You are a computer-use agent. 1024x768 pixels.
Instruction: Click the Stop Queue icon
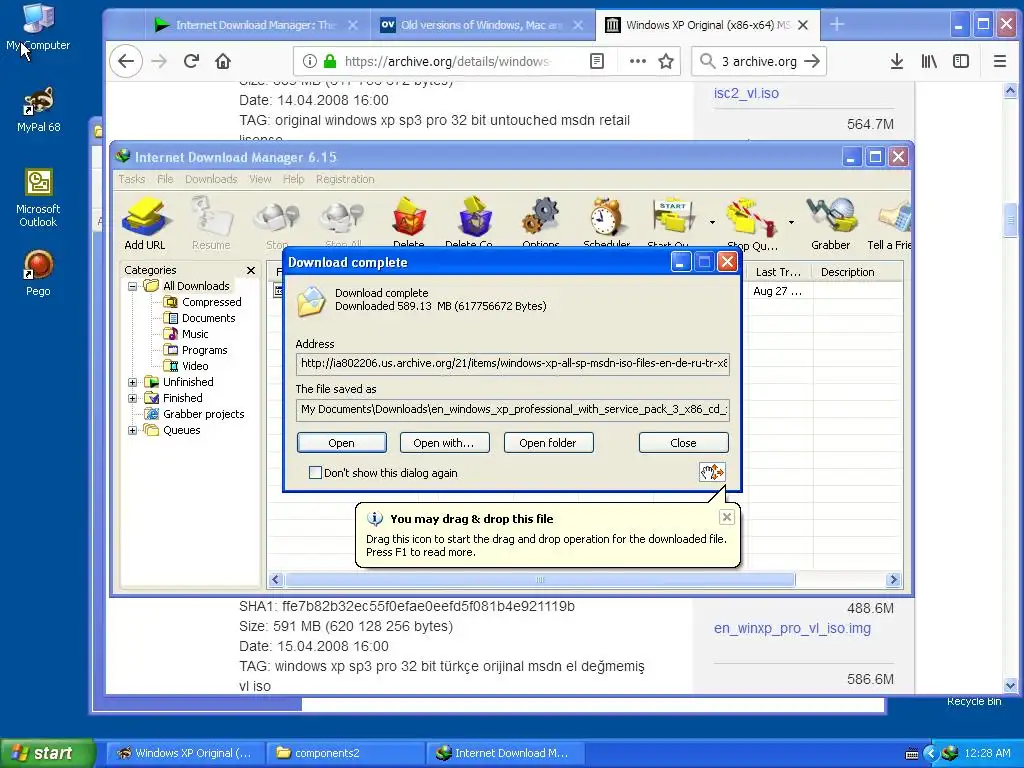(x=751, y=223)
